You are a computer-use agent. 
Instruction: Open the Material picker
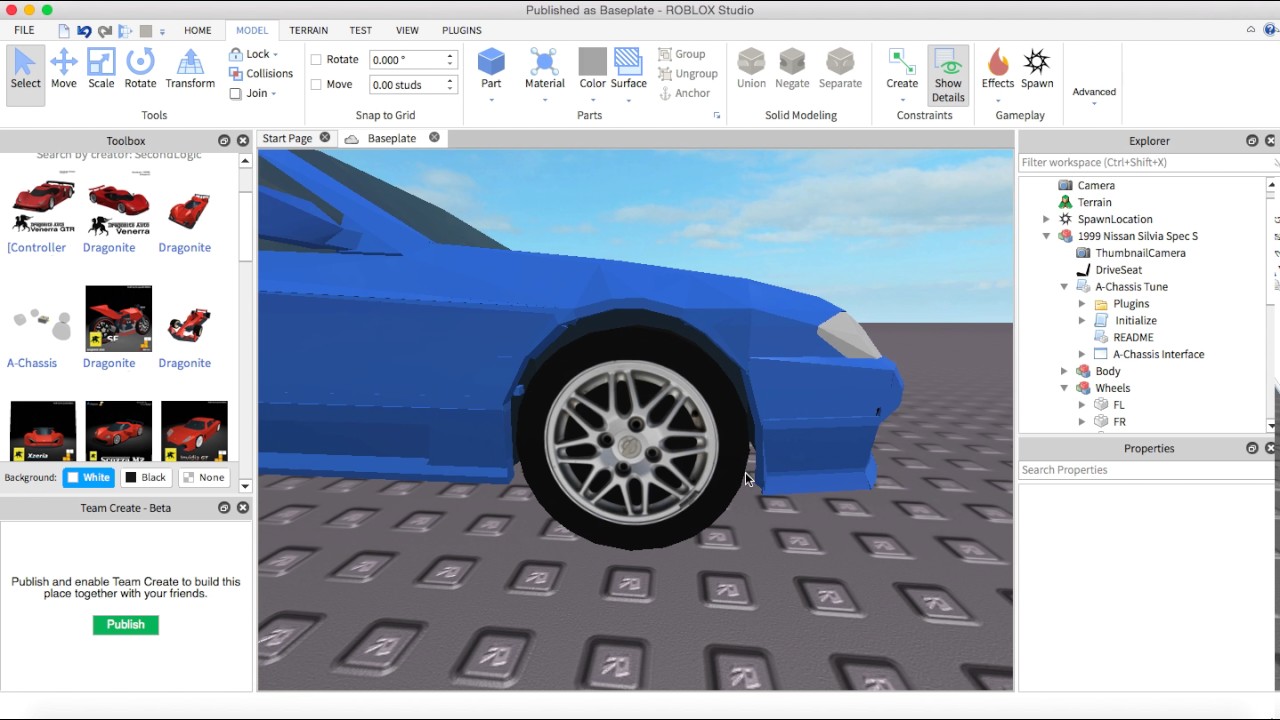tap(544, 70)
